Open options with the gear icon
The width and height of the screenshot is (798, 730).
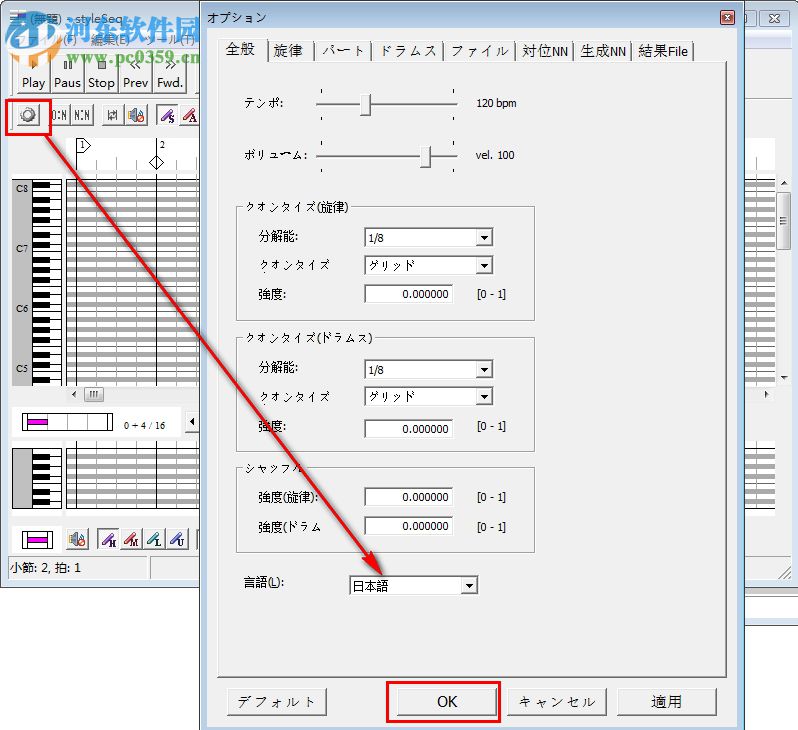28,115
